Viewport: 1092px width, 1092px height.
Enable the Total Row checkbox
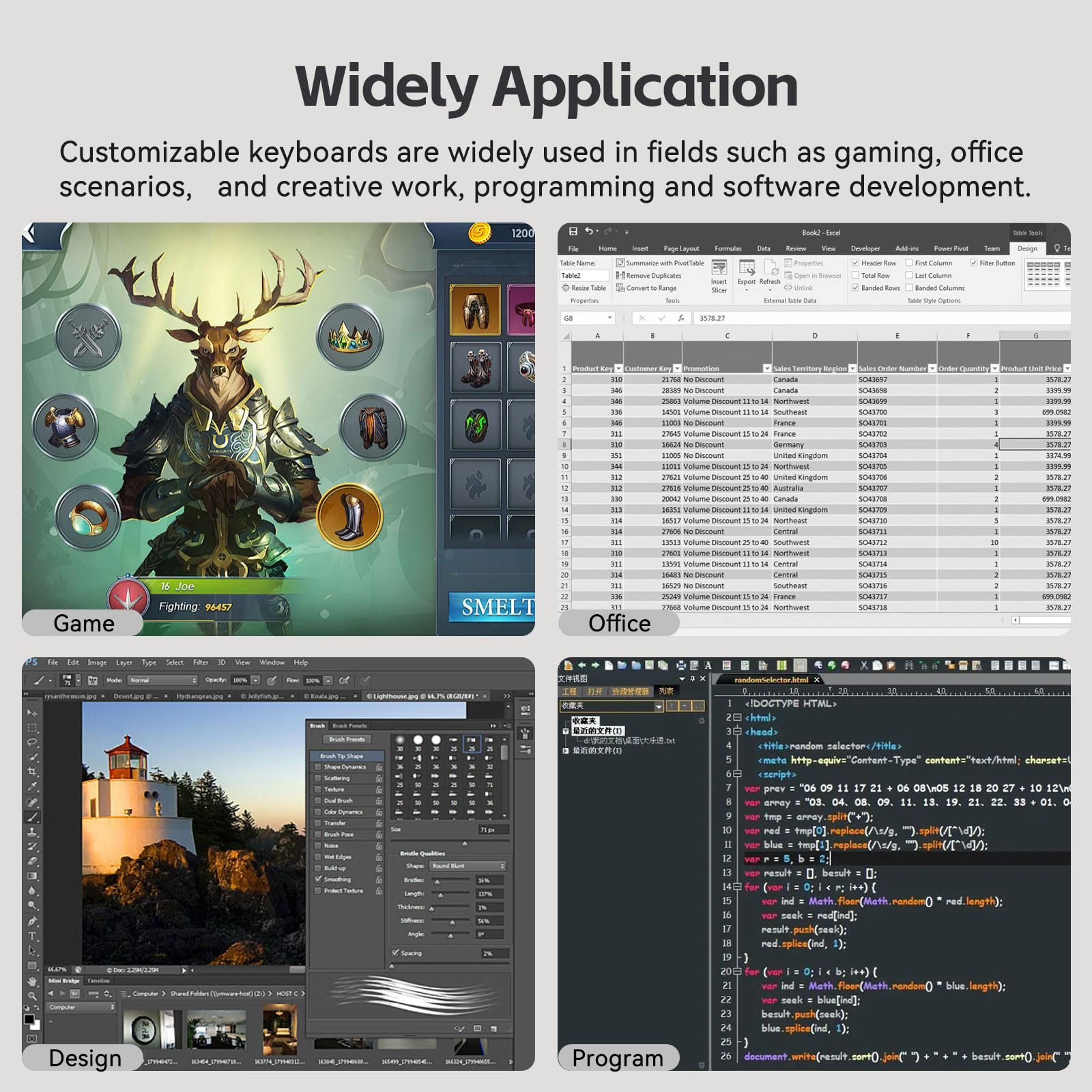click(x=855, y=276)
